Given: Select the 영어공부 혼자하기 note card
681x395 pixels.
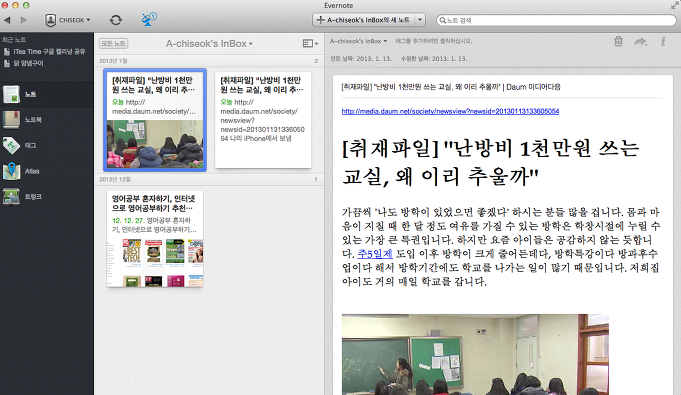Looking at the screenshot, I should pos(155,239).
